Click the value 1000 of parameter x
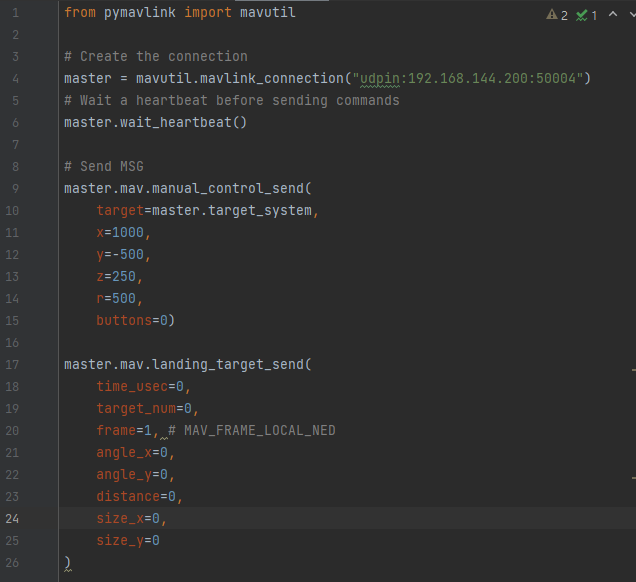Image resolution: width=636 pixels, height=582 pixels. coord(128,232)
